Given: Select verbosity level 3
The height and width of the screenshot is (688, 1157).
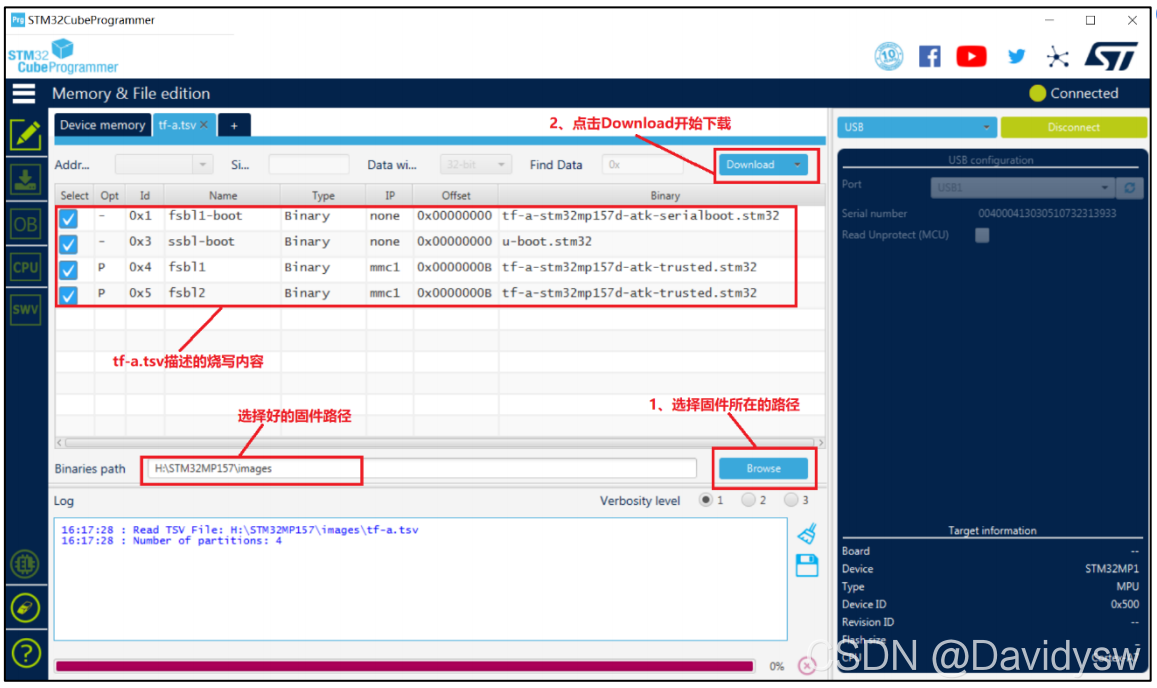Looking at the screenshot, I should click(x=791, y=500).
